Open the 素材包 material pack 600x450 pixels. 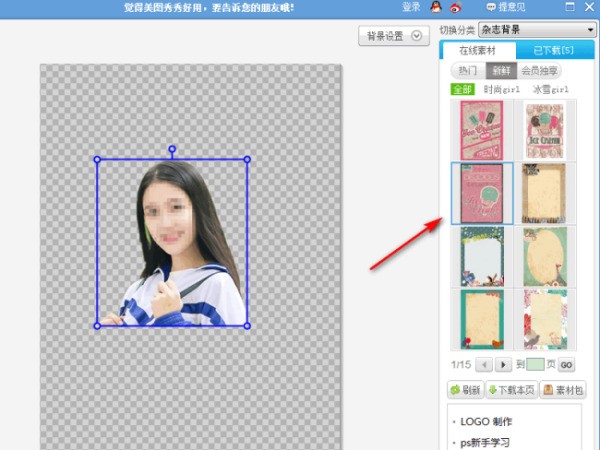coord(564,390)
